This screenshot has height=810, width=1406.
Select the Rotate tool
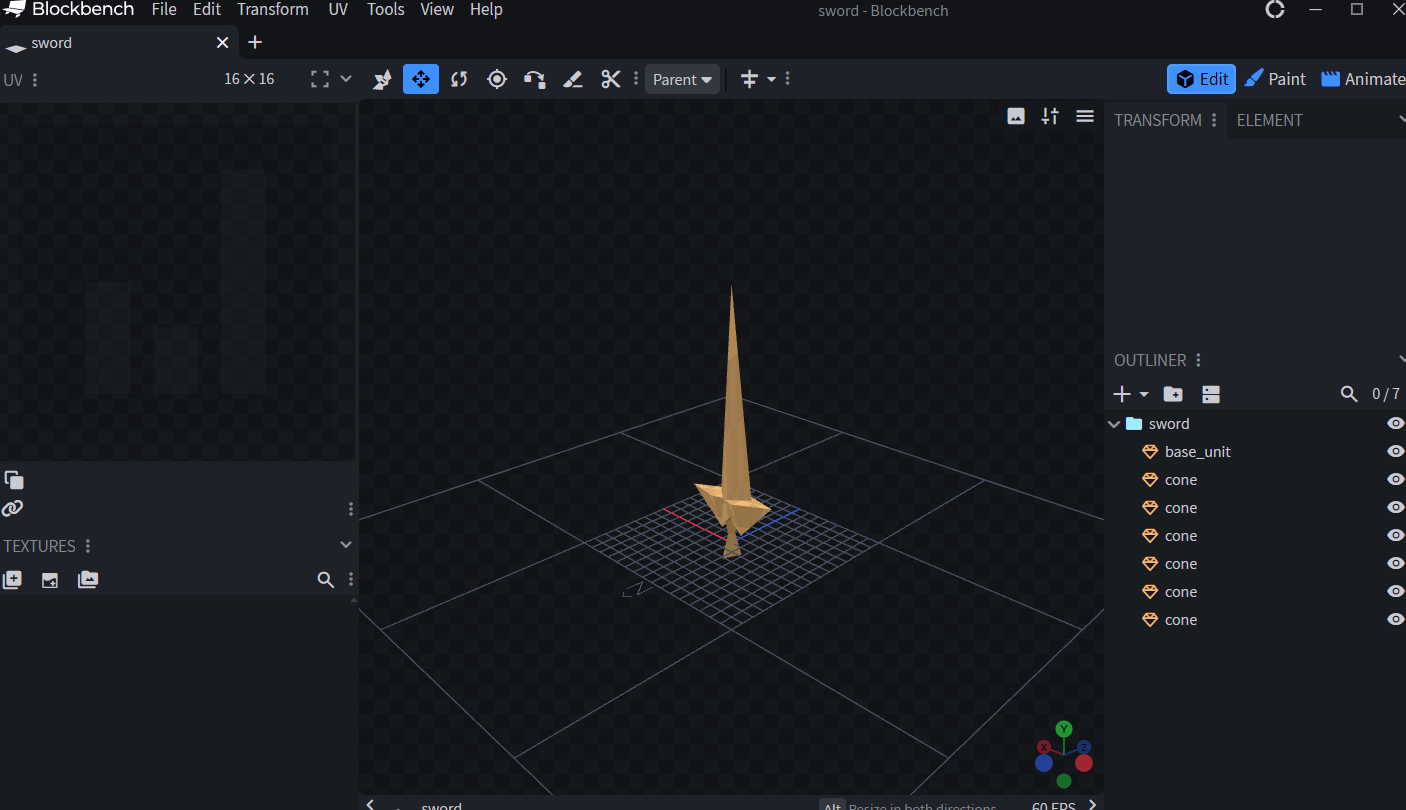pyautogui.click(x=459, y=79)
